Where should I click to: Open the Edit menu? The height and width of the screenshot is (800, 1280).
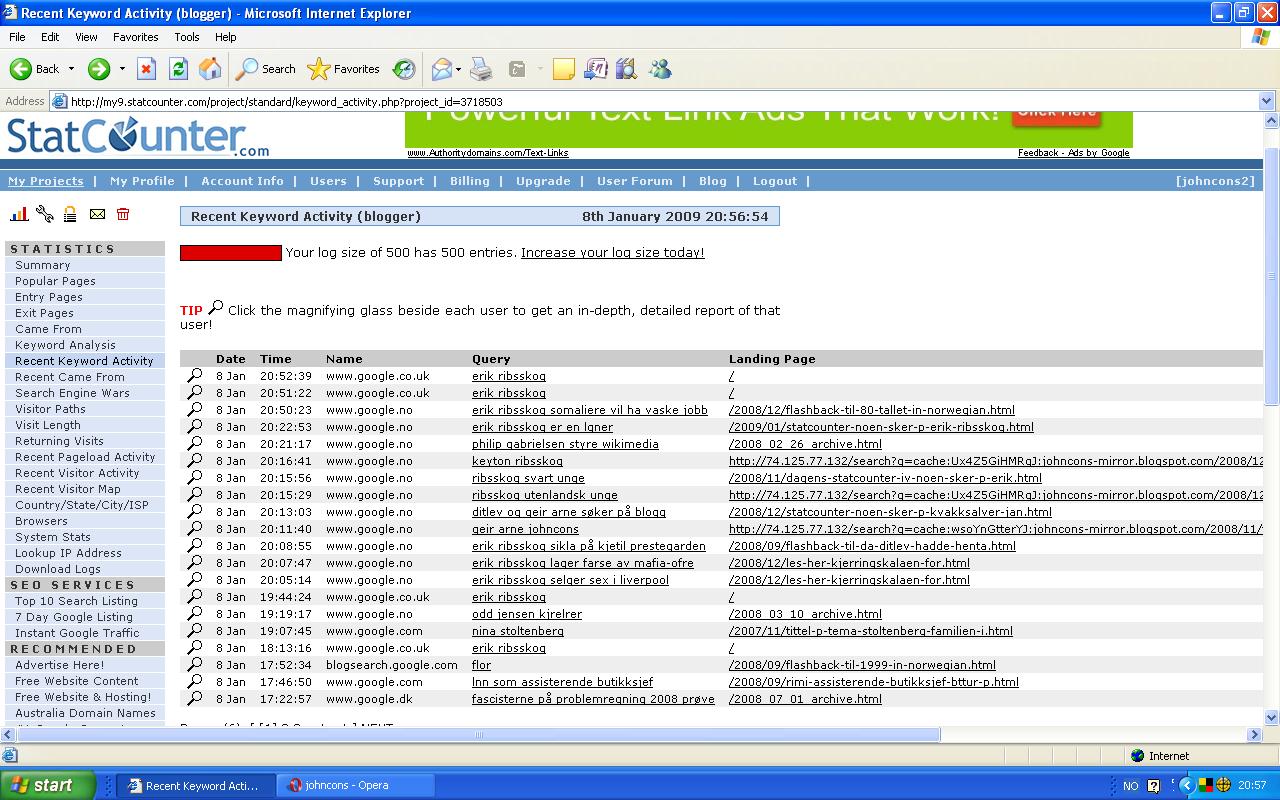(50, 37)
